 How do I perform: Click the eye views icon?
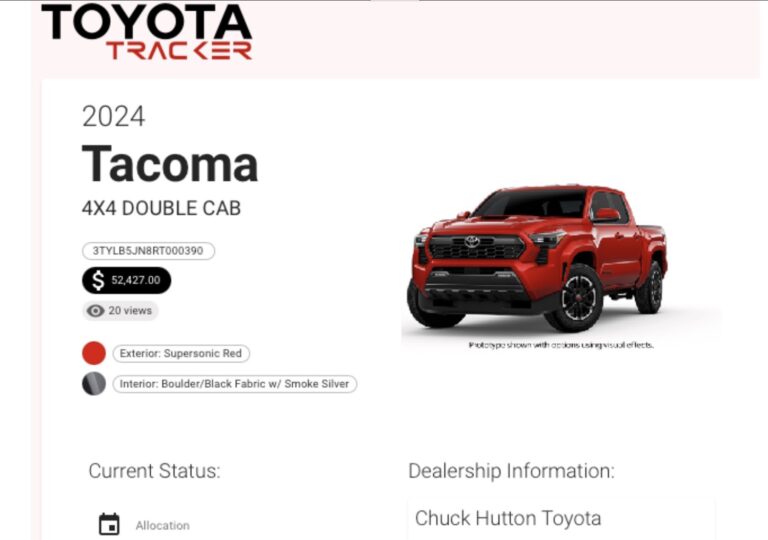pyautogui.click(x=95, y=311)
